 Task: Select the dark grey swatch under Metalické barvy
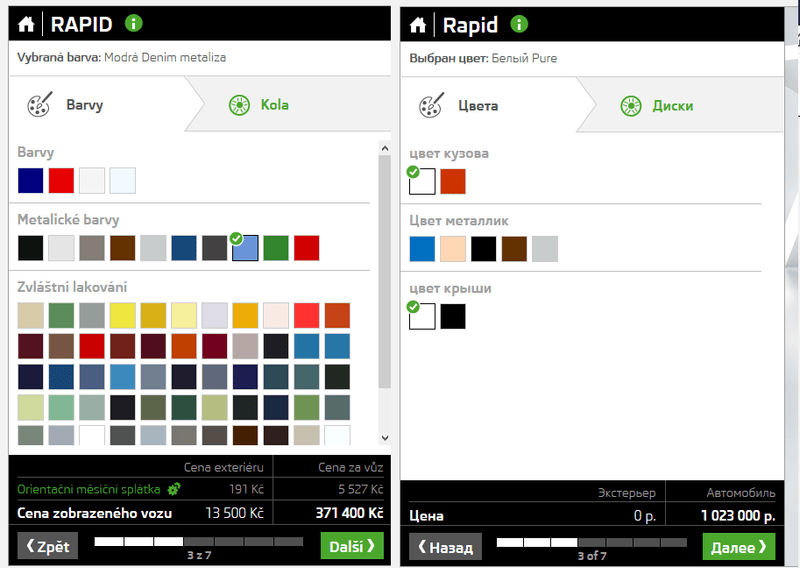pyautogui.click(x=214, y=248)
